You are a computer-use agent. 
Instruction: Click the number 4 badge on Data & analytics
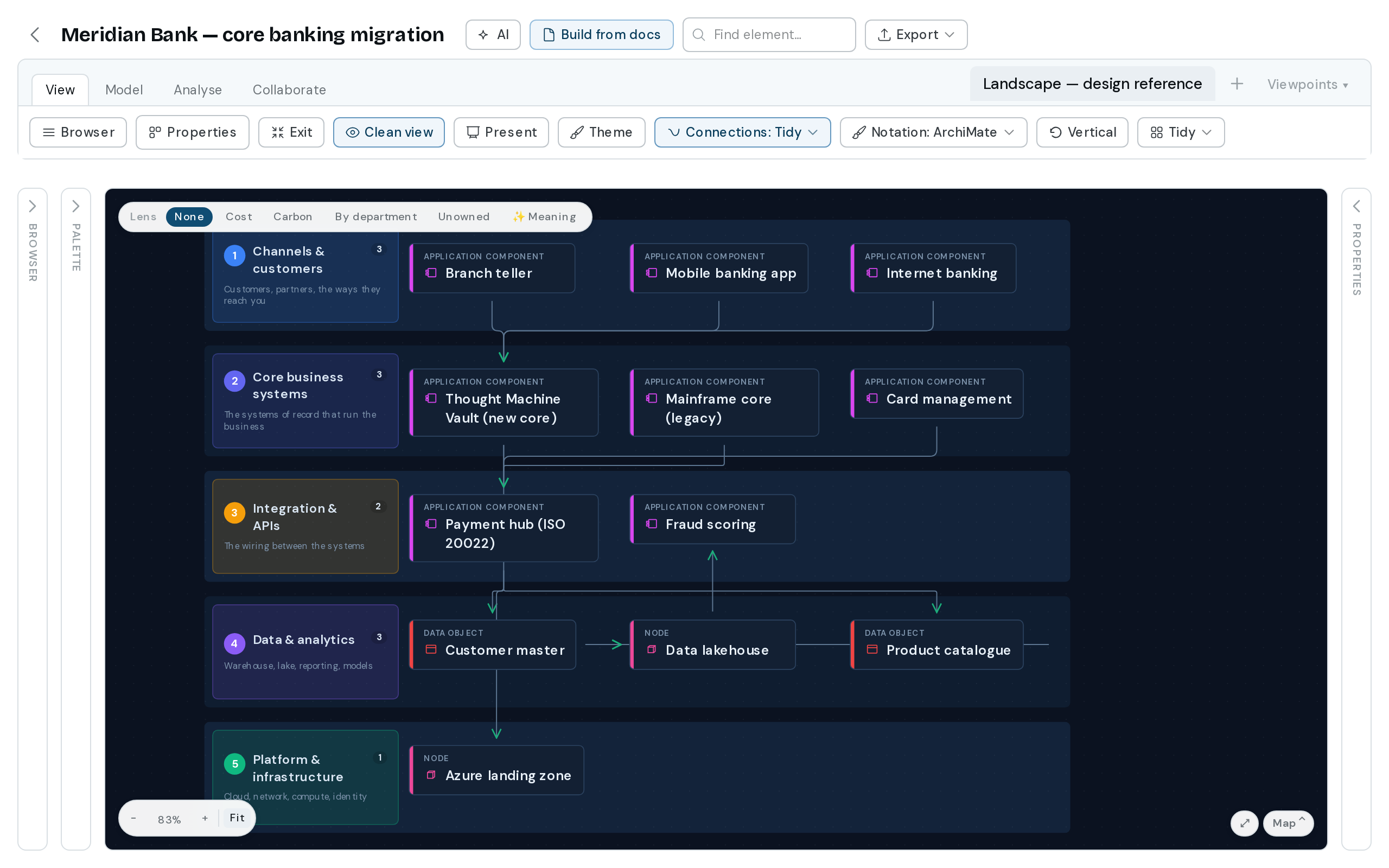coord(234,643)
